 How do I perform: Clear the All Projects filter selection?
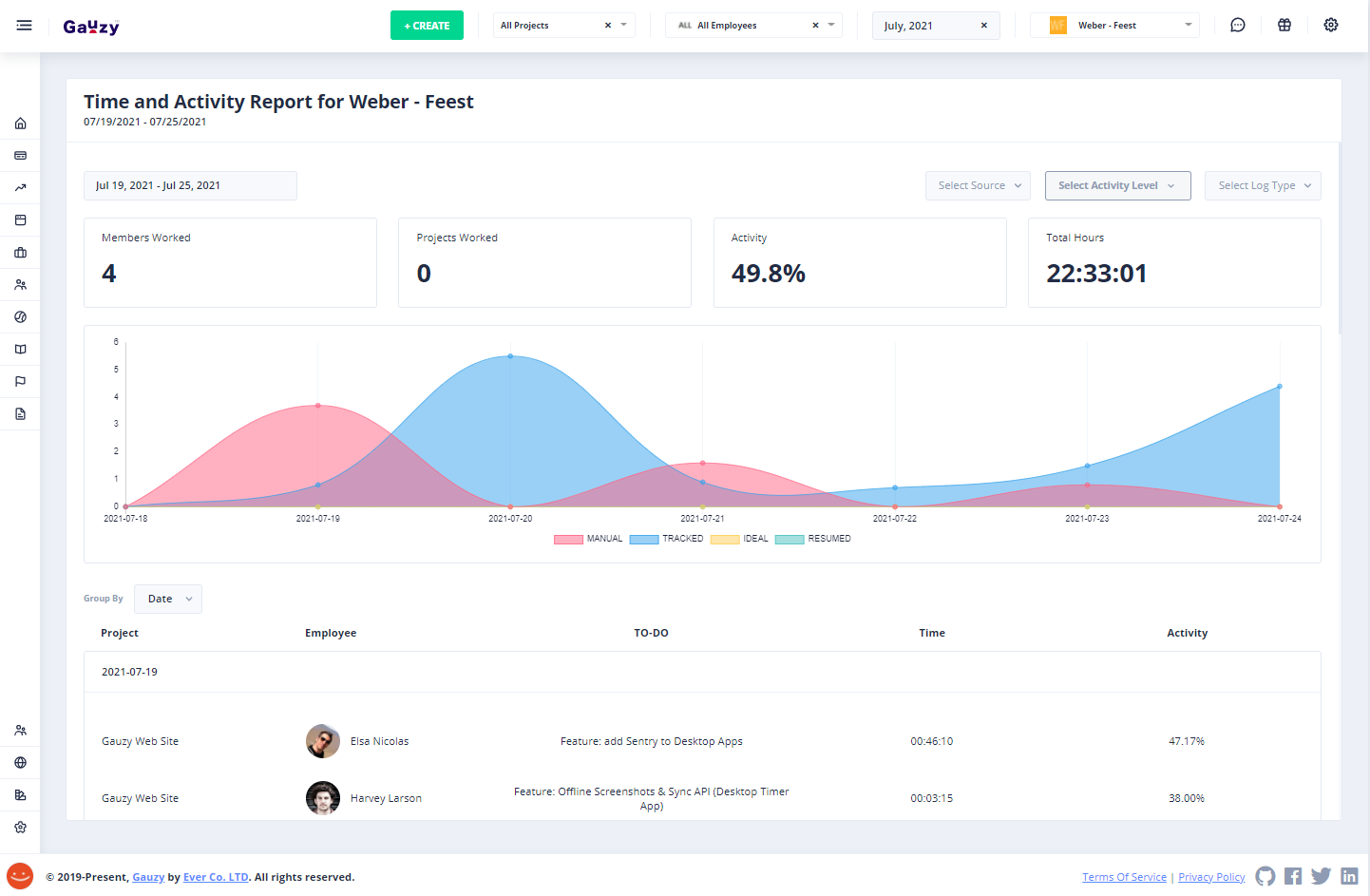pos(608,26)
